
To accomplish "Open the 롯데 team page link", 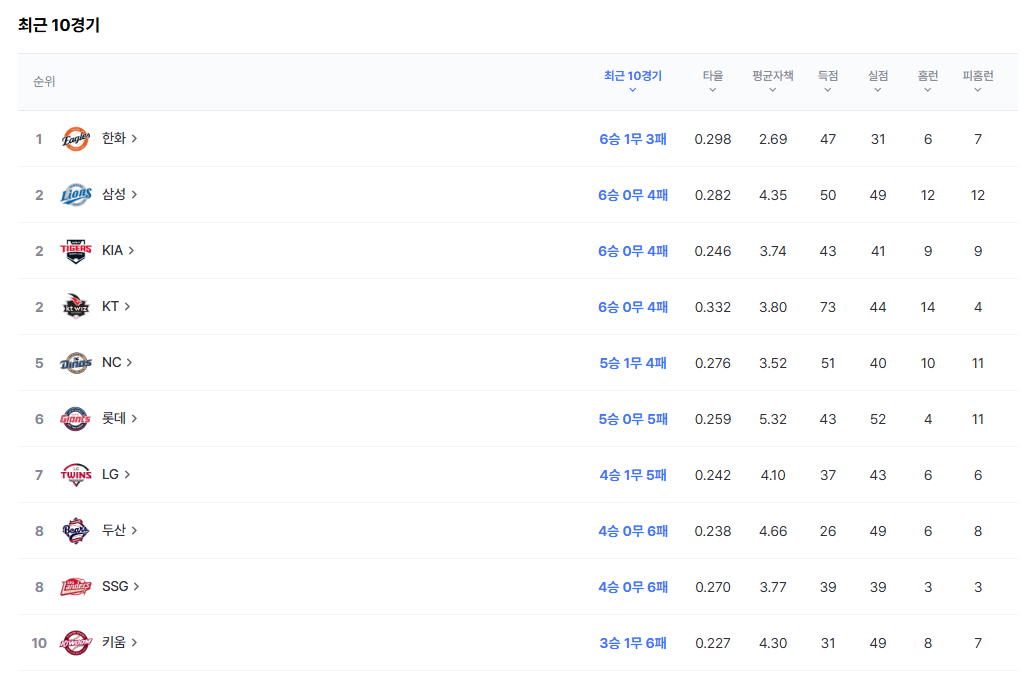I will (119, 418).
